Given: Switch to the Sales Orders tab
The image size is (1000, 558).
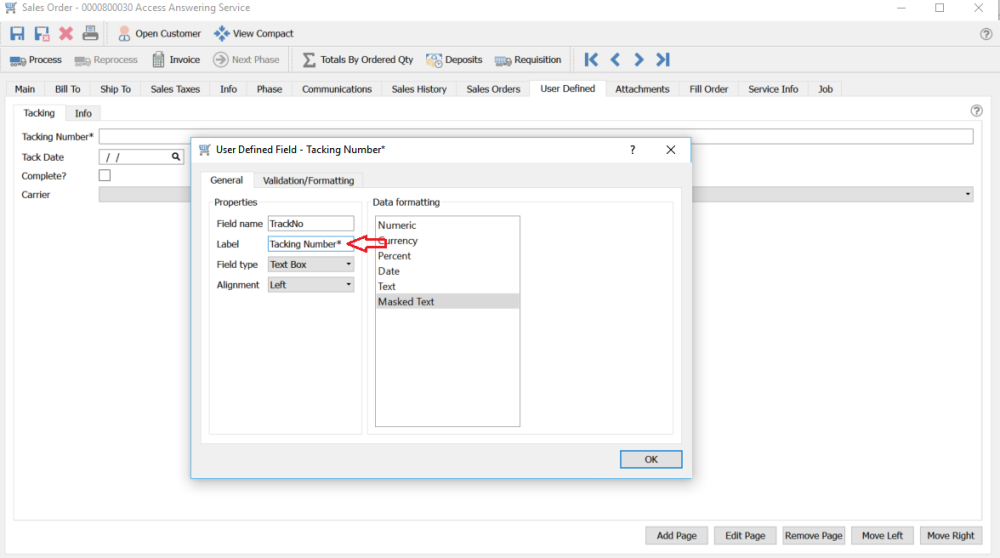Looking at the screenshot, I should click(493, 89).
